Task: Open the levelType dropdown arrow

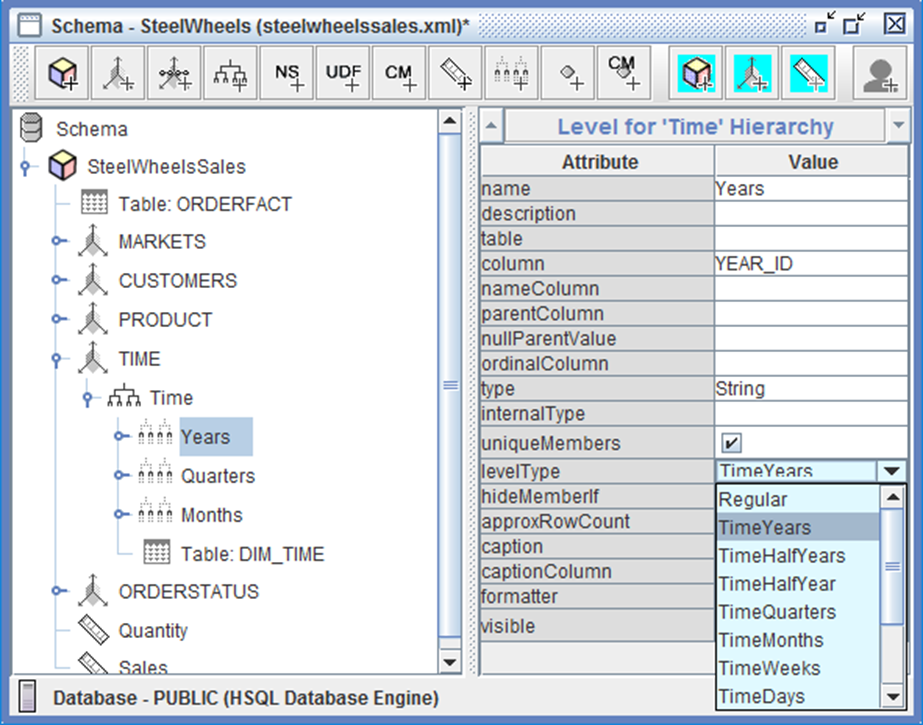Action: [891, 471]
